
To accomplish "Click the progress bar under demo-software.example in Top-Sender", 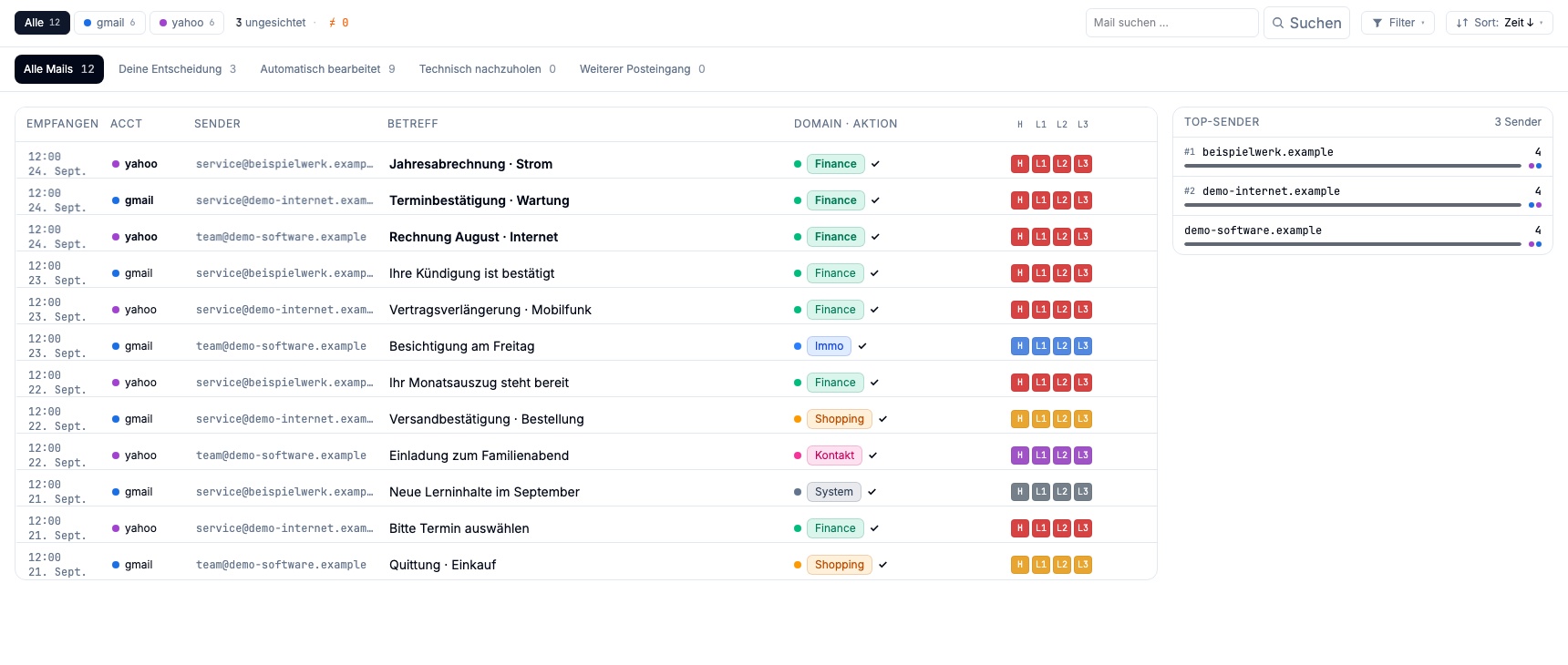I will [1353, 244].
